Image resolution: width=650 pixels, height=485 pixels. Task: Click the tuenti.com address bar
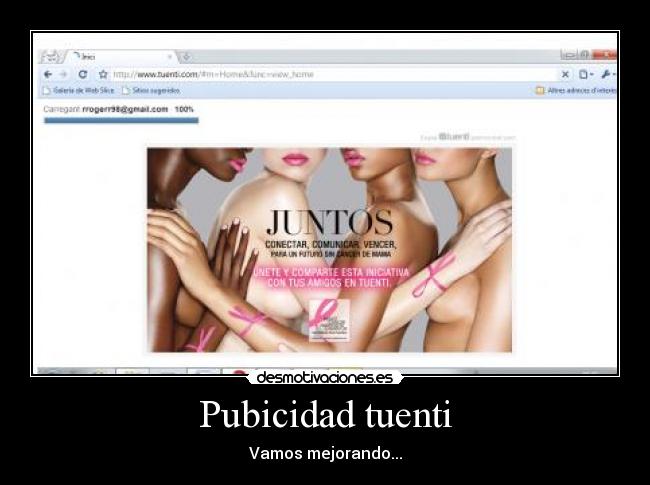(x=334, y=75)
